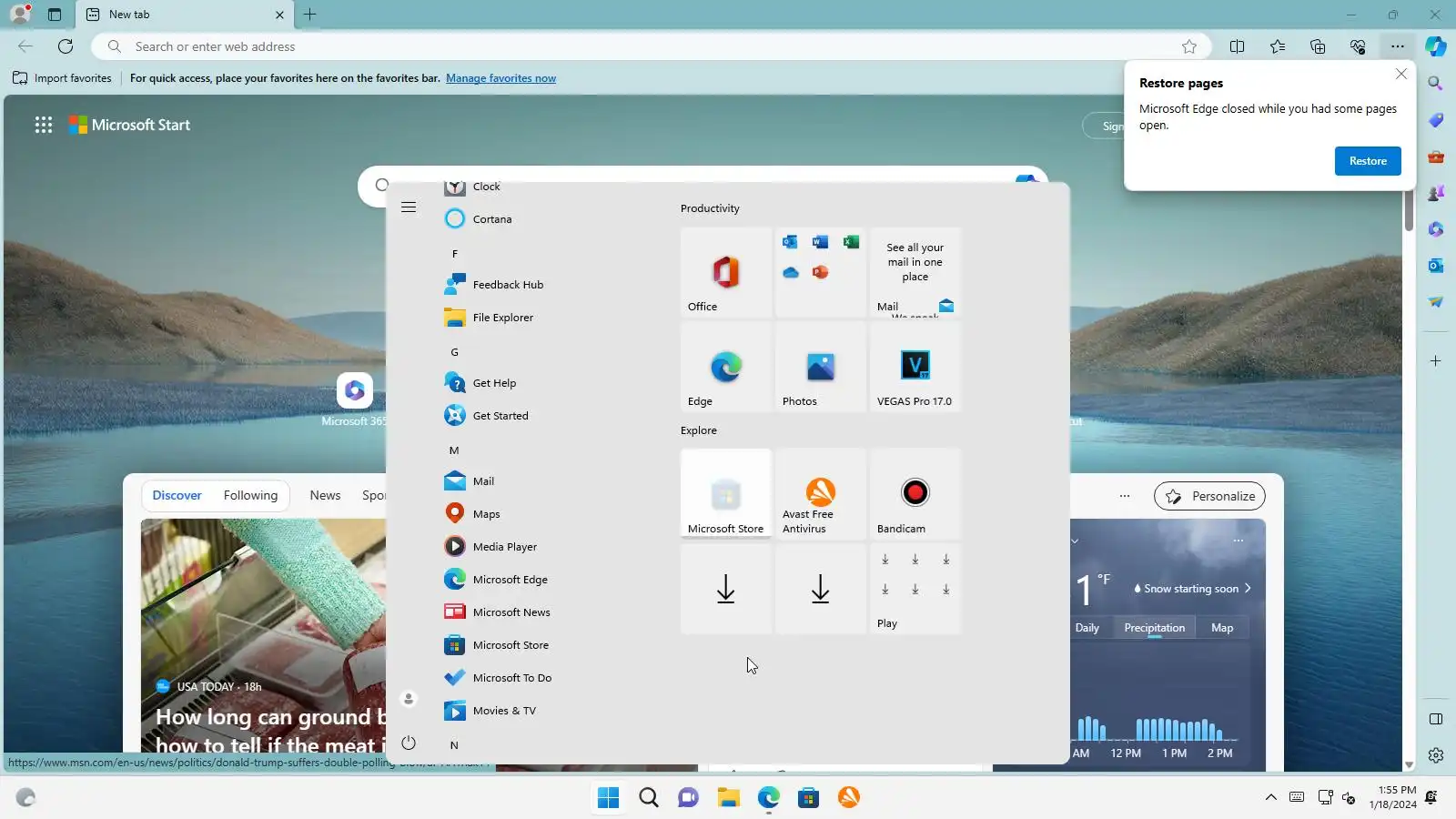Jump to letter M in app list

point(454,450)
